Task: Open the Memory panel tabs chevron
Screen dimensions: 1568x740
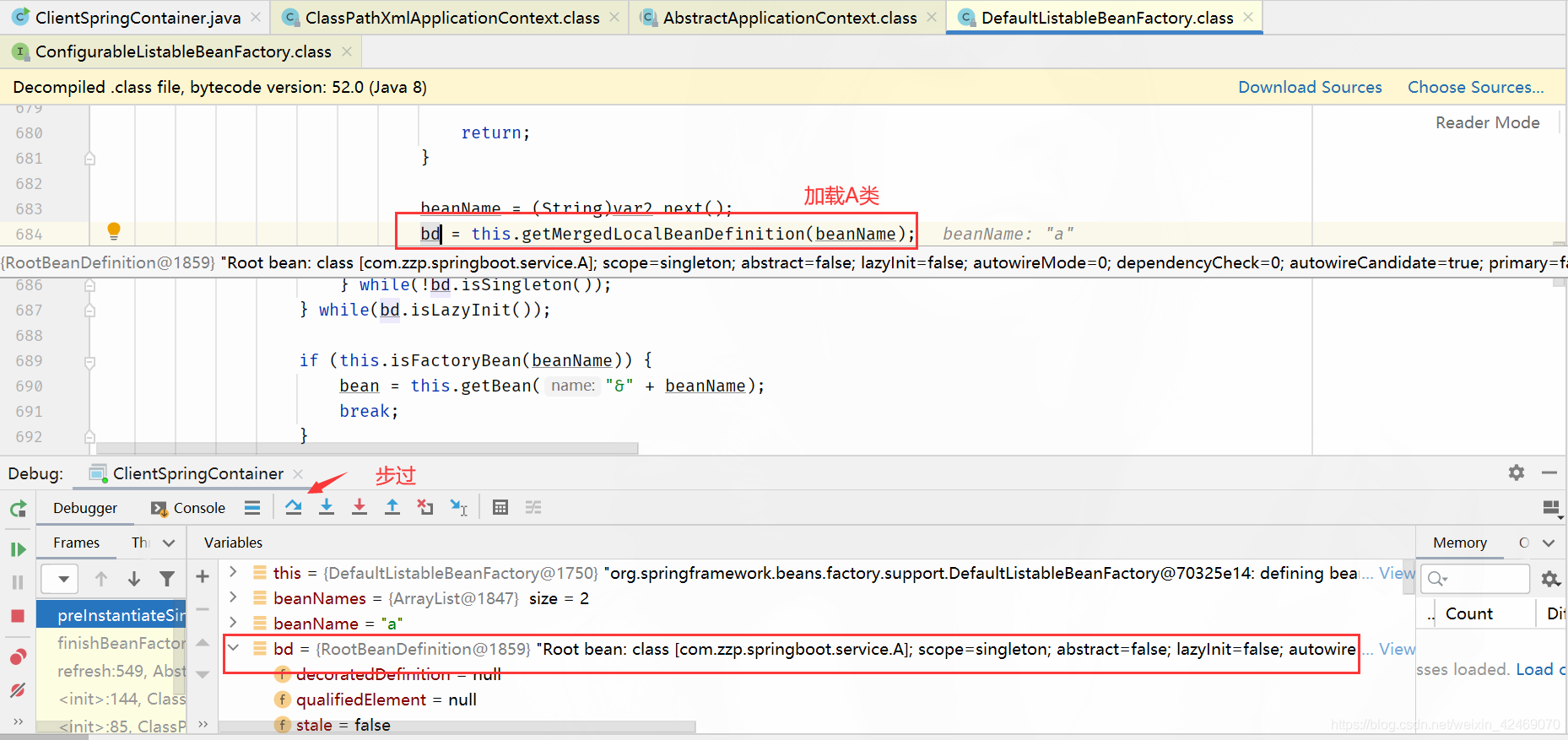Action: (x=1549, y=543)
